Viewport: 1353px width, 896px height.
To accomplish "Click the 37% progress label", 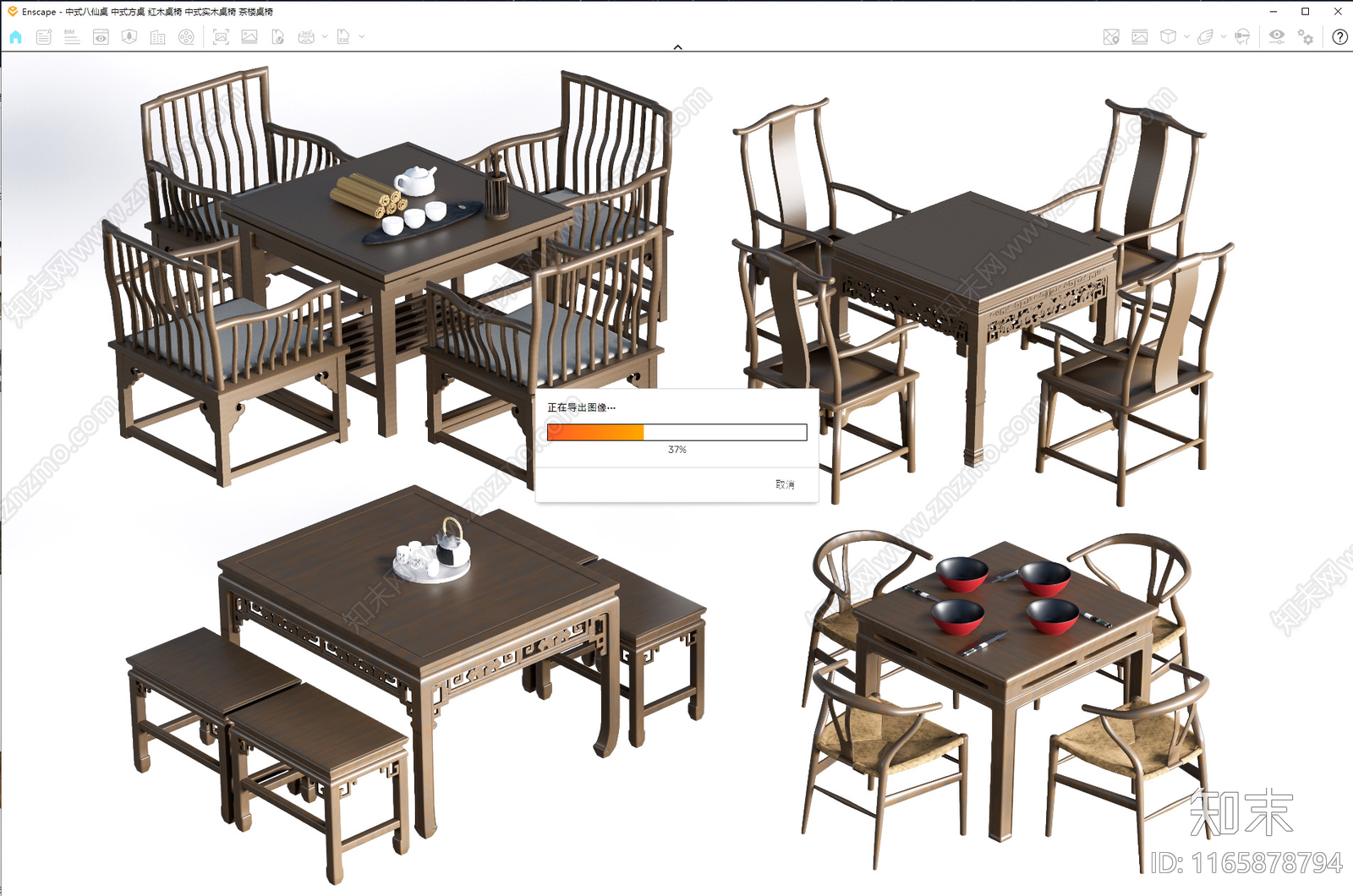I will tap(677, 450).
